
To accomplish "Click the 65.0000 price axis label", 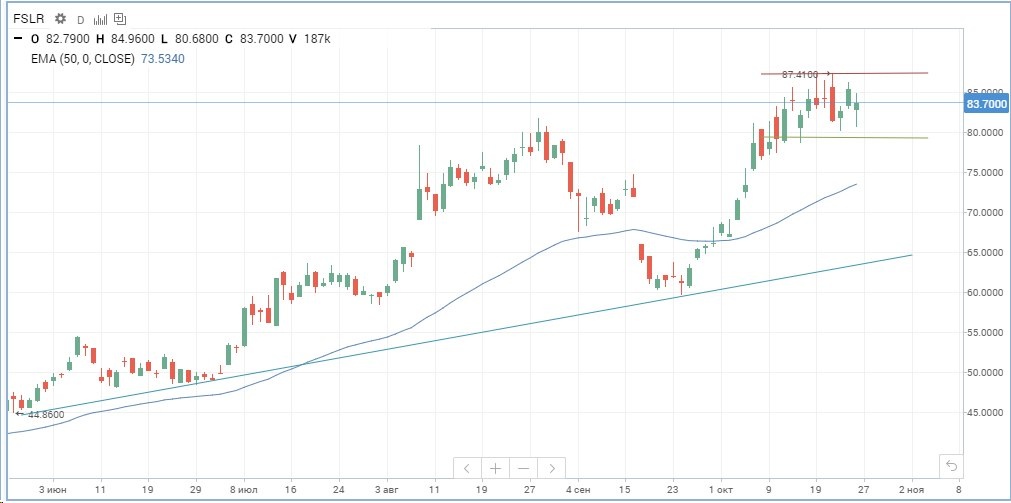I will click(985, 253).
